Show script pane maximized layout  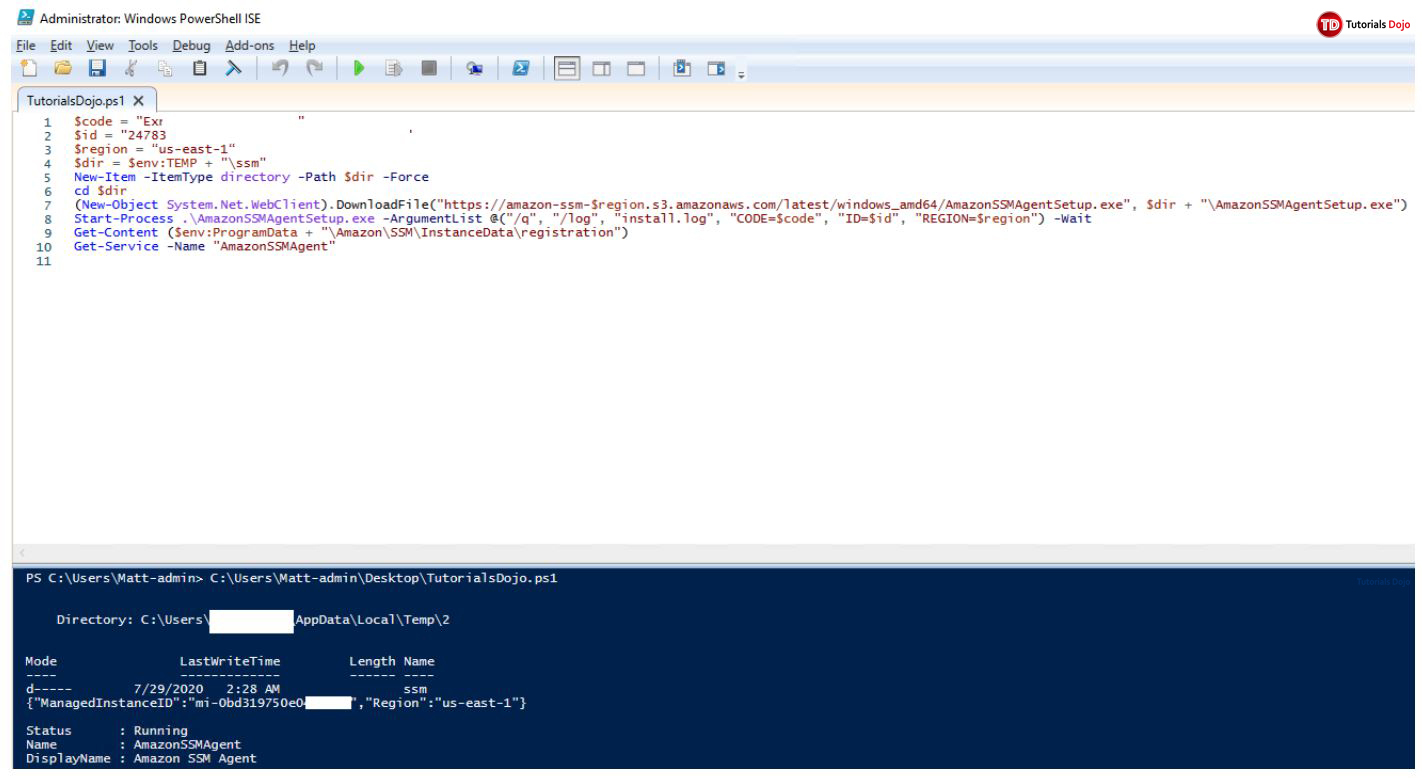636,69
